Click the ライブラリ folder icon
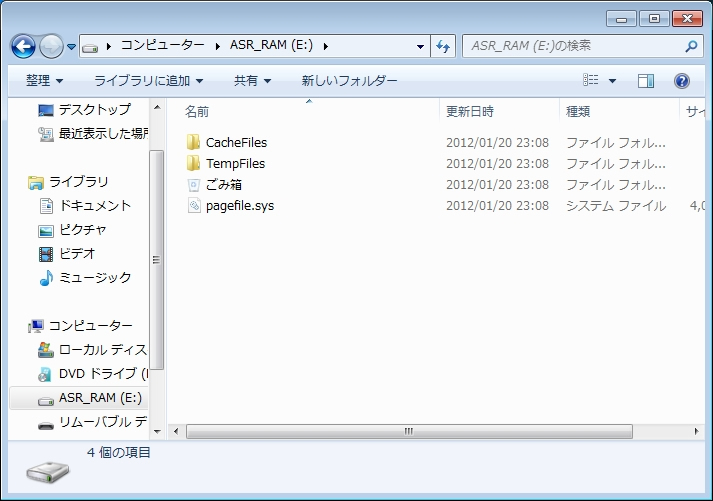This screenshot has height=501, width=713. (x=35, y=183)
